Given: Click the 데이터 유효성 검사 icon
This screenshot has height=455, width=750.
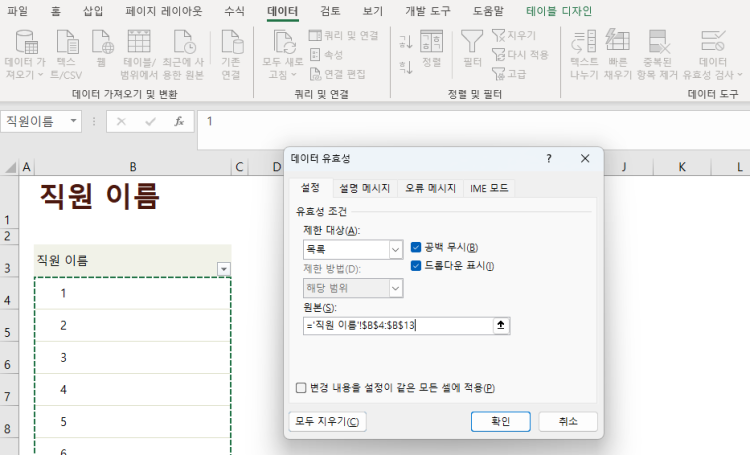Looking at the screenshot, I should coord(713,42).
